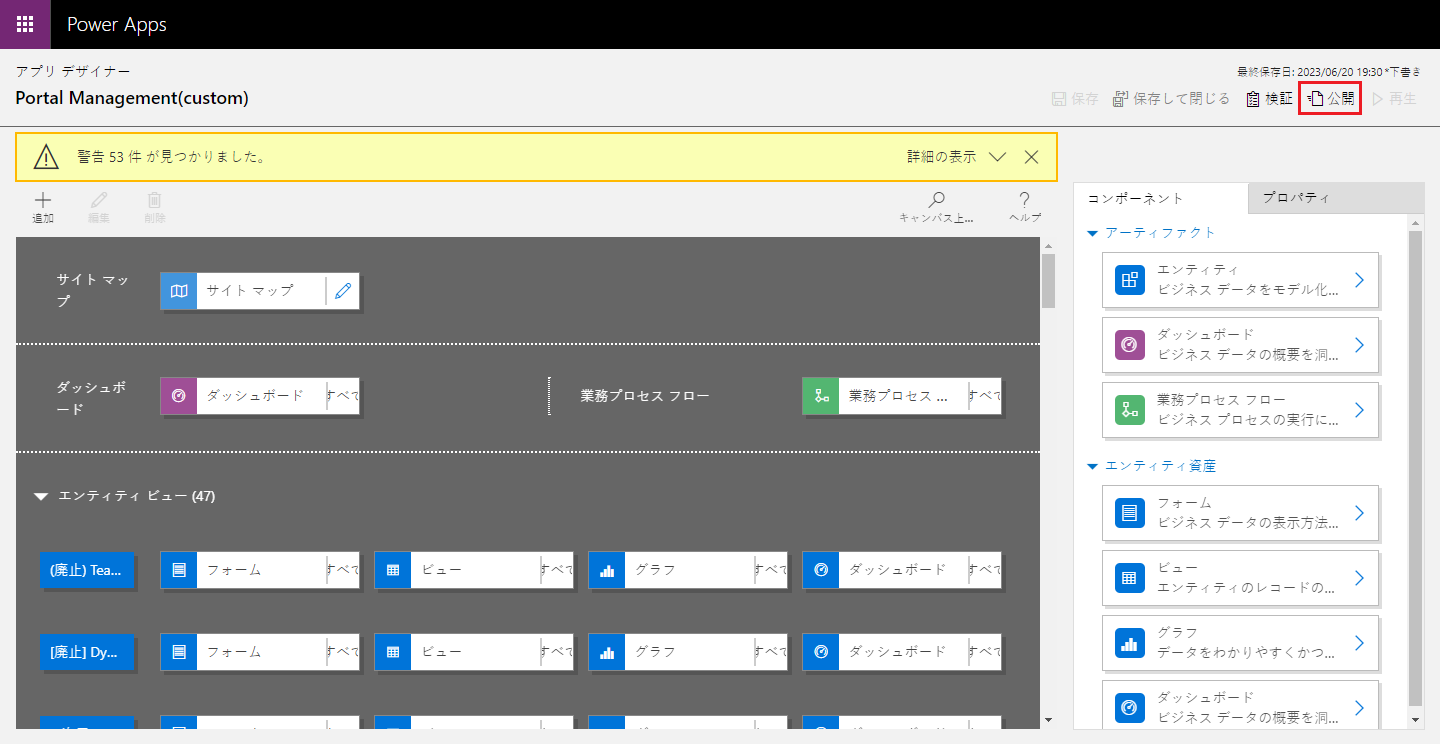
Task: Open フォーム component chevron
Action: coord(1359,513)
